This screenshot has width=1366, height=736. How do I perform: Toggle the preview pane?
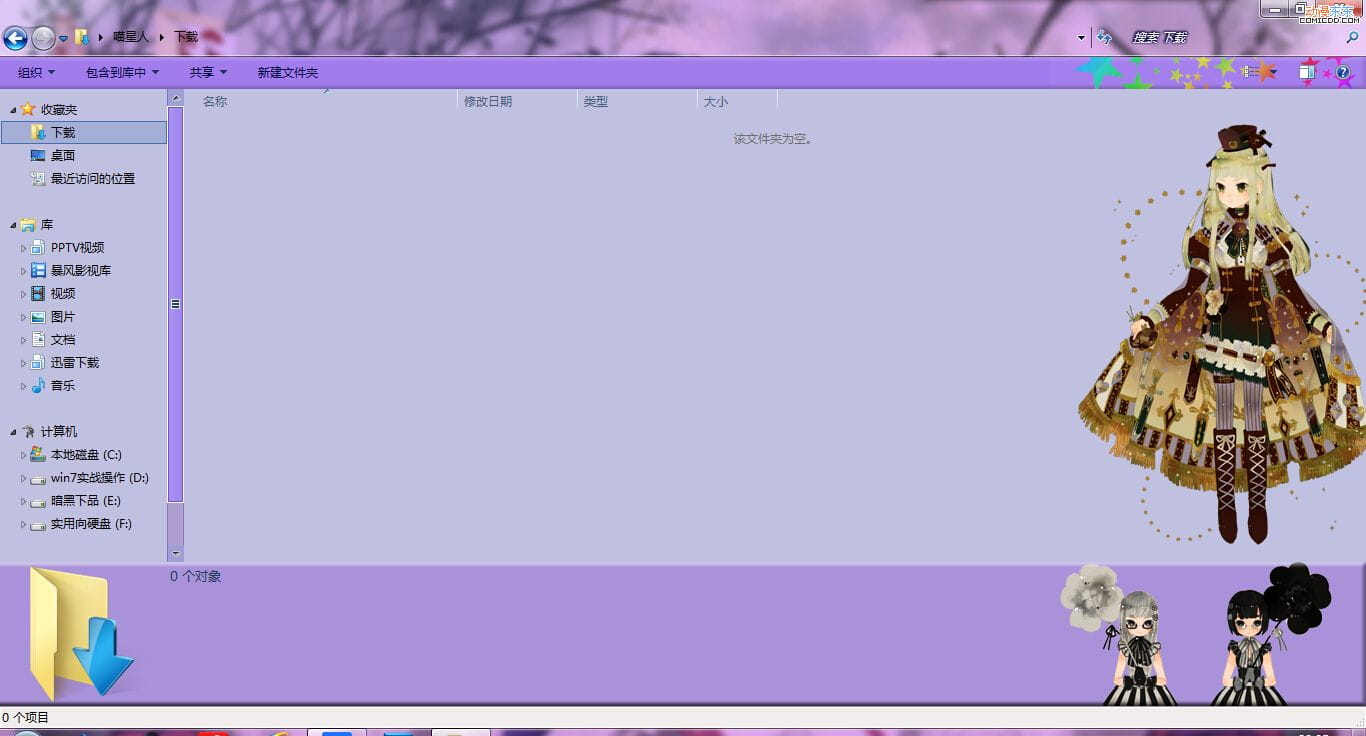1307,72
